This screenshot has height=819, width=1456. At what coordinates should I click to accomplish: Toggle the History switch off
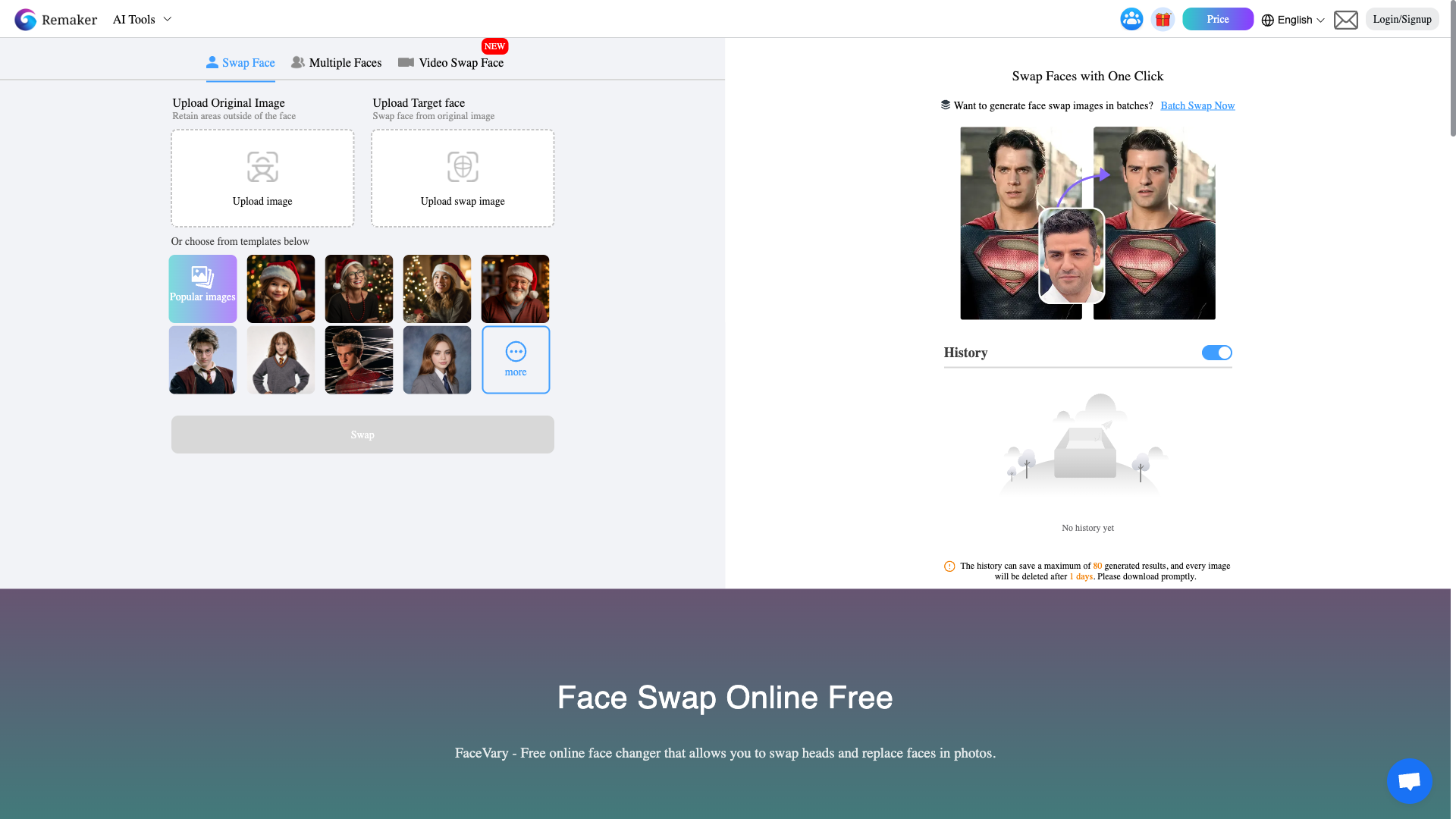(x=1216, y=353)
